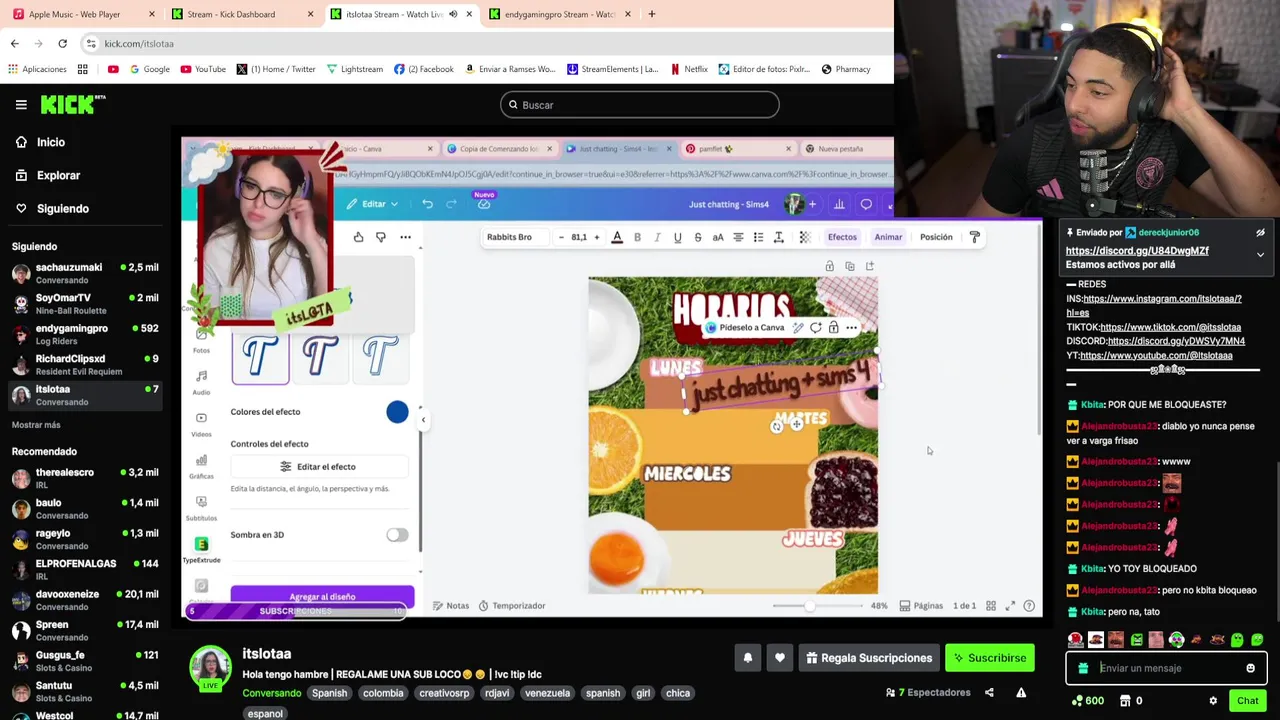The height and width of the screenshot is (720, 1280).
Task: Toggle the follow heart button
Action: point(780,658)
